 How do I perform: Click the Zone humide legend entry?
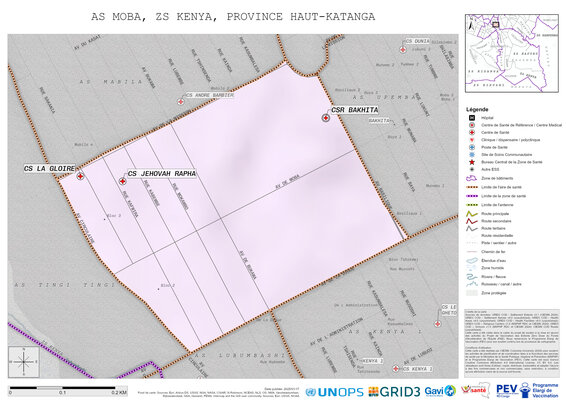point(492,268)
